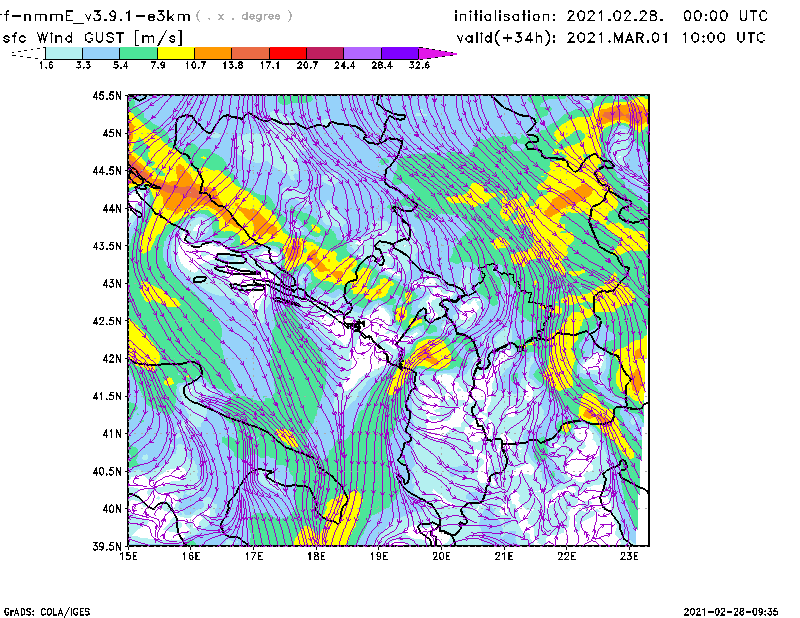Click the 39.5N latitude label

[107, 546]
